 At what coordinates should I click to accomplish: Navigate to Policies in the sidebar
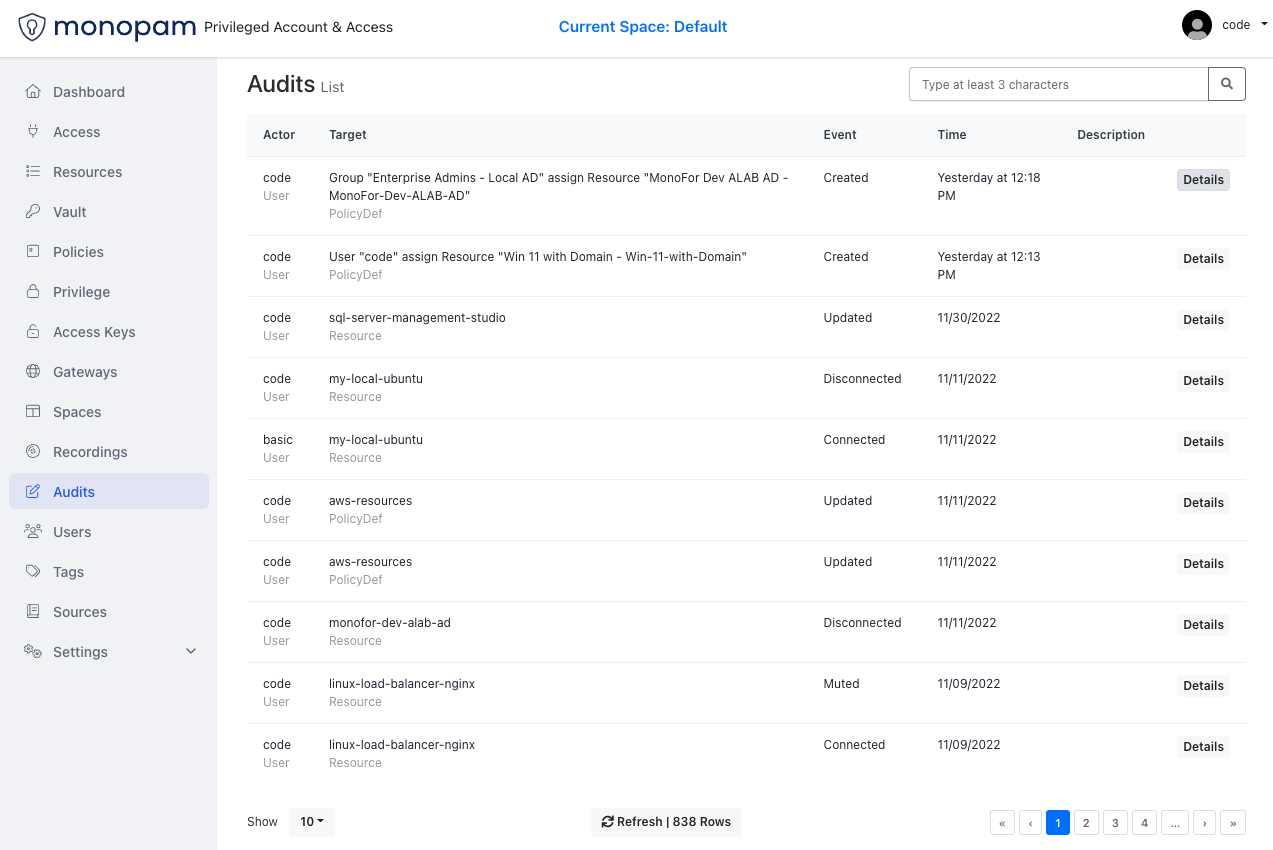[78, 252]
